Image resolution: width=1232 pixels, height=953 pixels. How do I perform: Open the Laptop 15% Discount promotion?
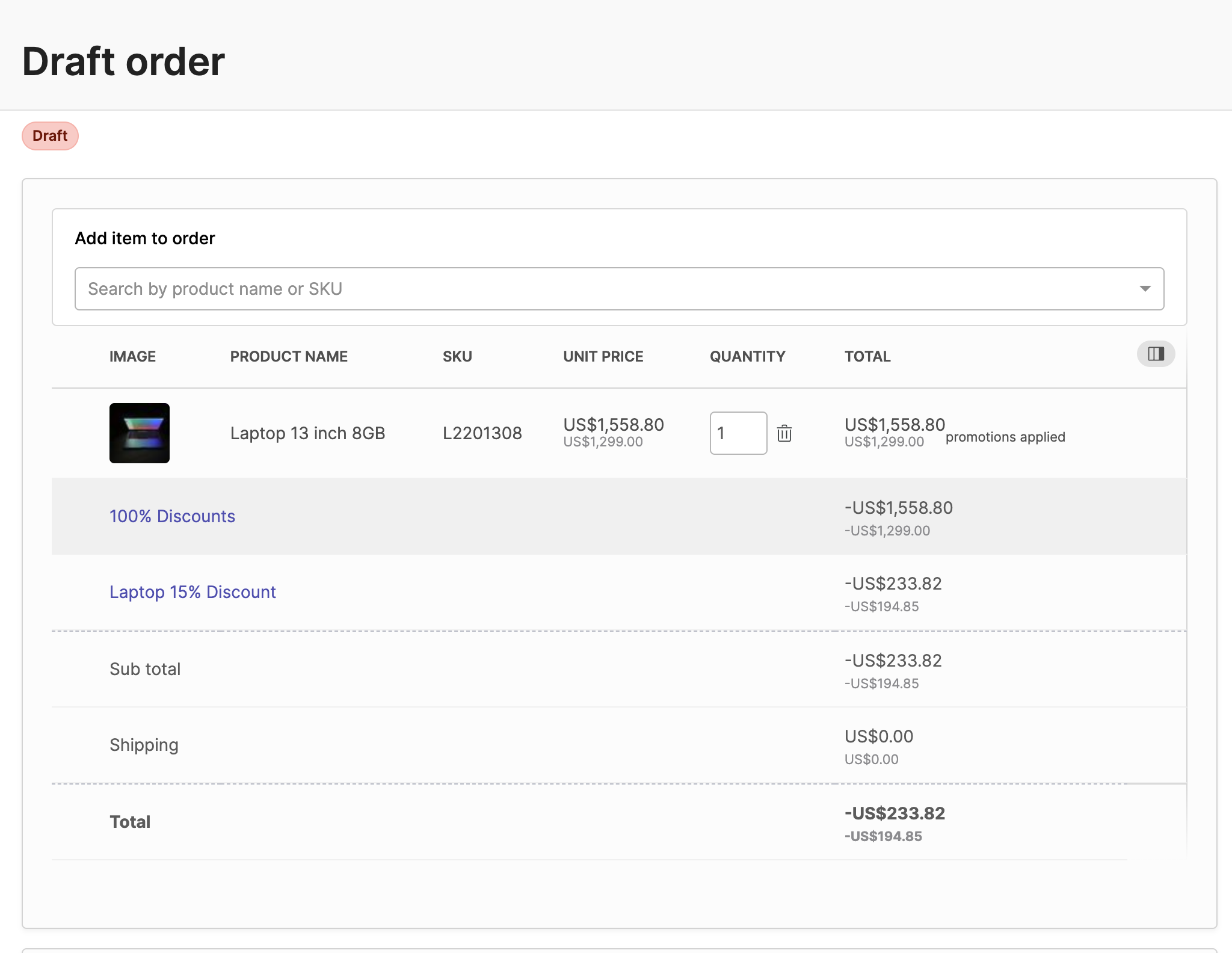[192, 592]
